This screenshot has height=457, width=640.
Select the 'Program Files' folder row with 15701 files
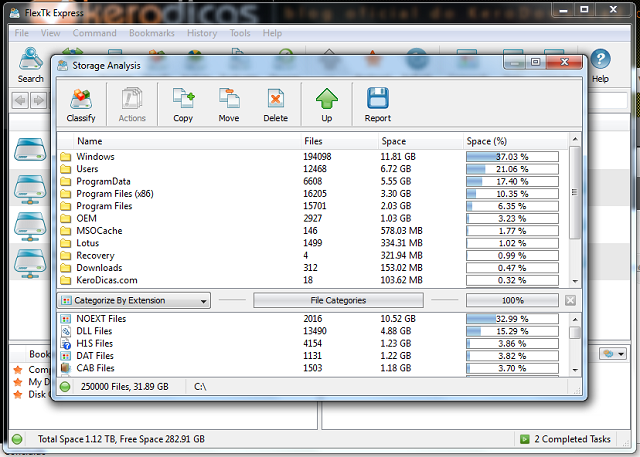(312, 206)
